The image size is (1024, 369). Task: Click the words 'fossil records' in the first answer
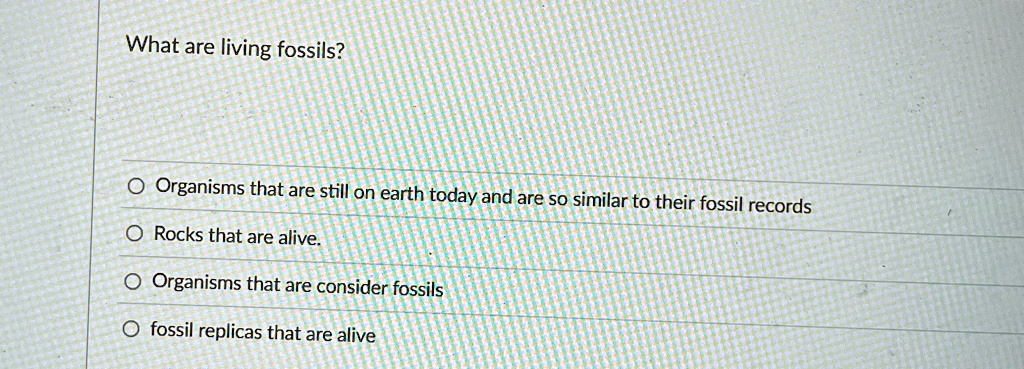tap(756, 206)
